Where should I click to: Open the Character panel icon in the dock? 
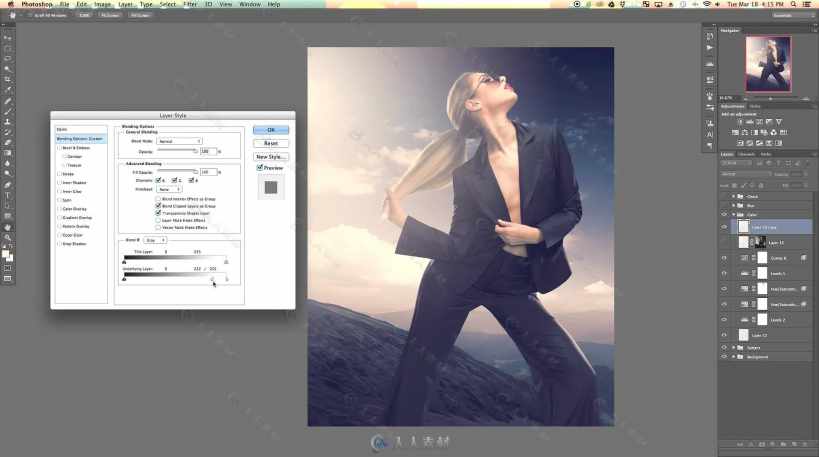click(x=709, y=135)
